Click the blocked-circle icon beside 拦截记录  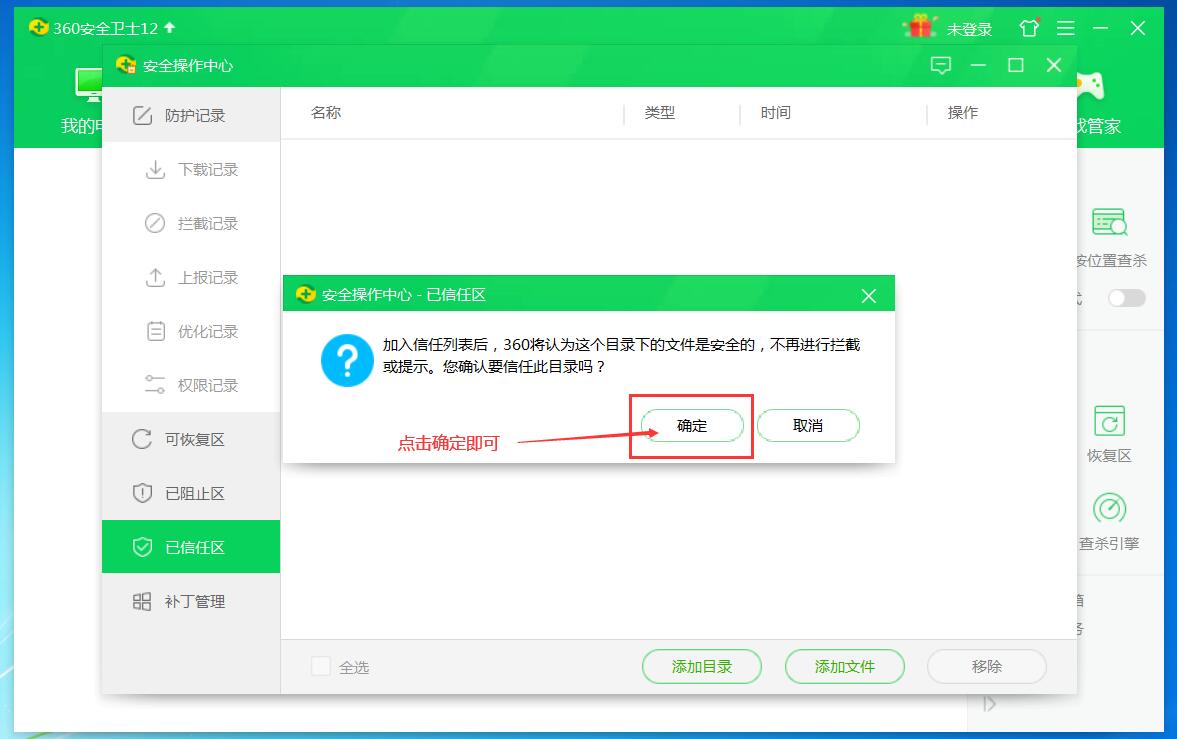(155, 224)
